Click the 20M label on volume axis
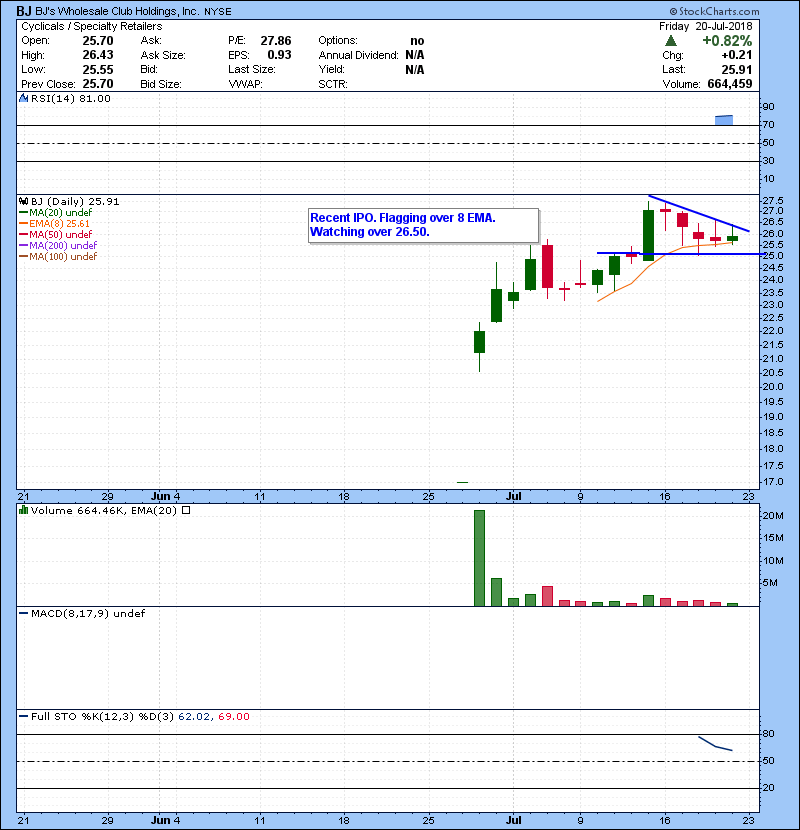The image size is (800, 830). [x=773, y=516]
